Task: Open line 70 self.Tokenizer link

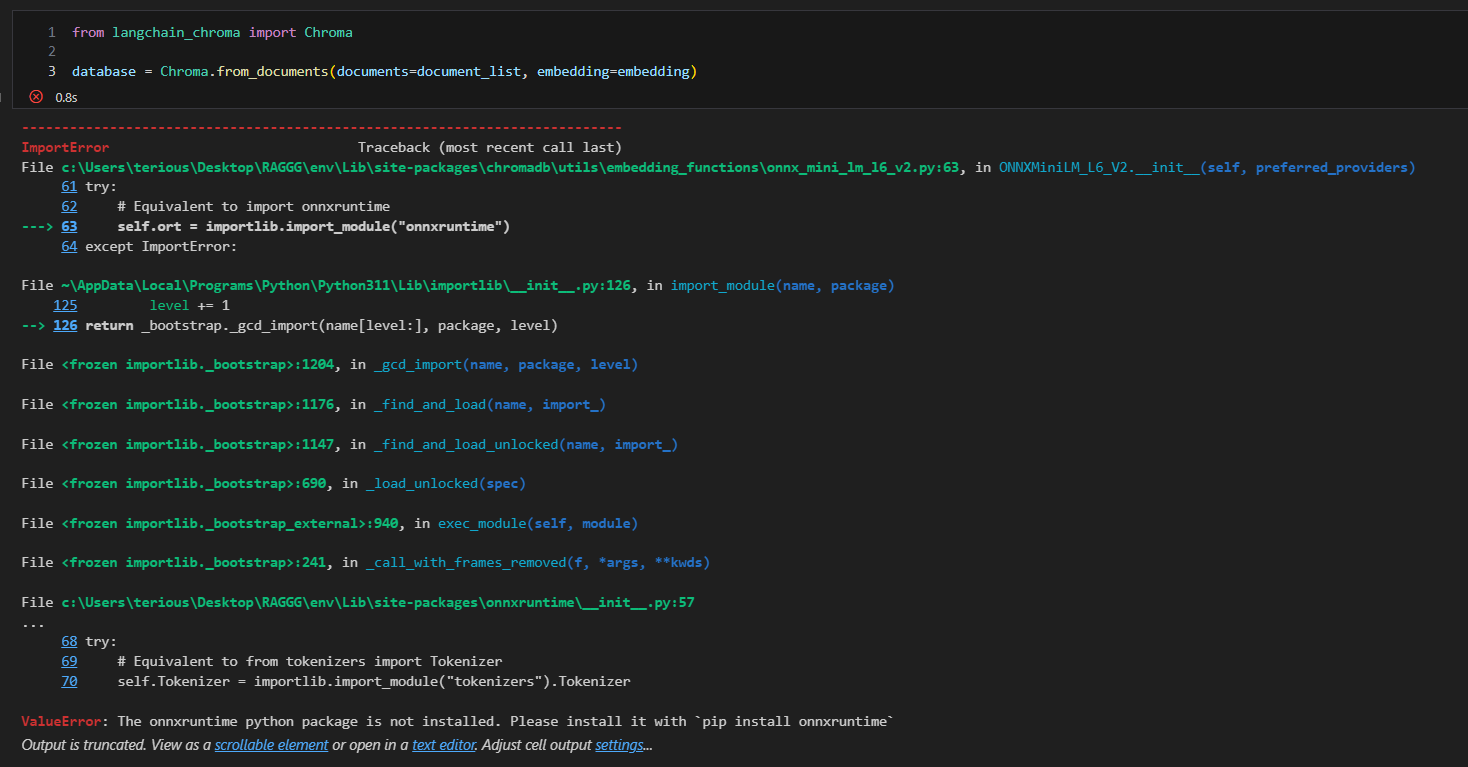Action: coord(69,681)
